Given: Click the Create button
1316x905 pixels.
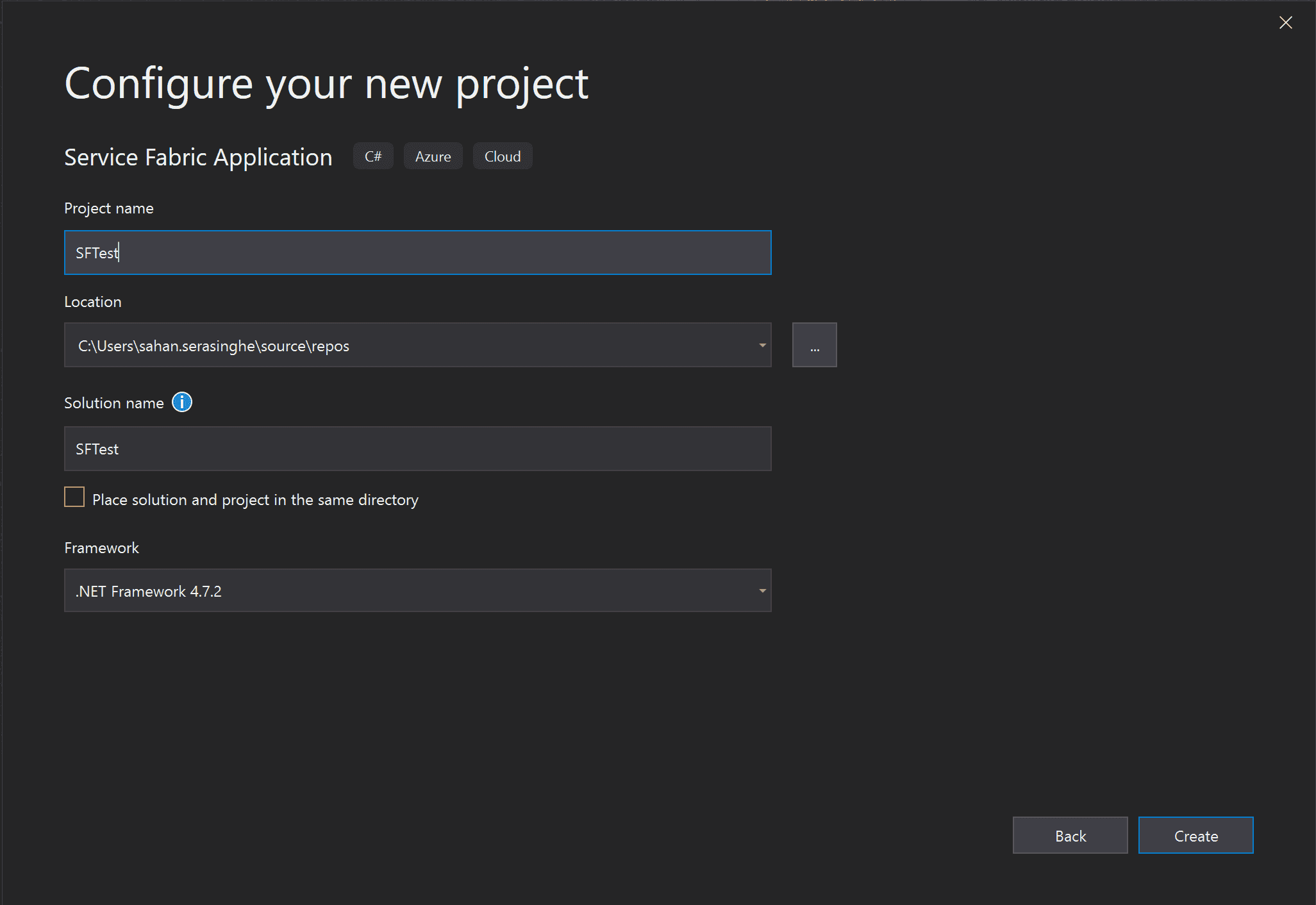Looking at the screenshot, I should click(1195, 835).
